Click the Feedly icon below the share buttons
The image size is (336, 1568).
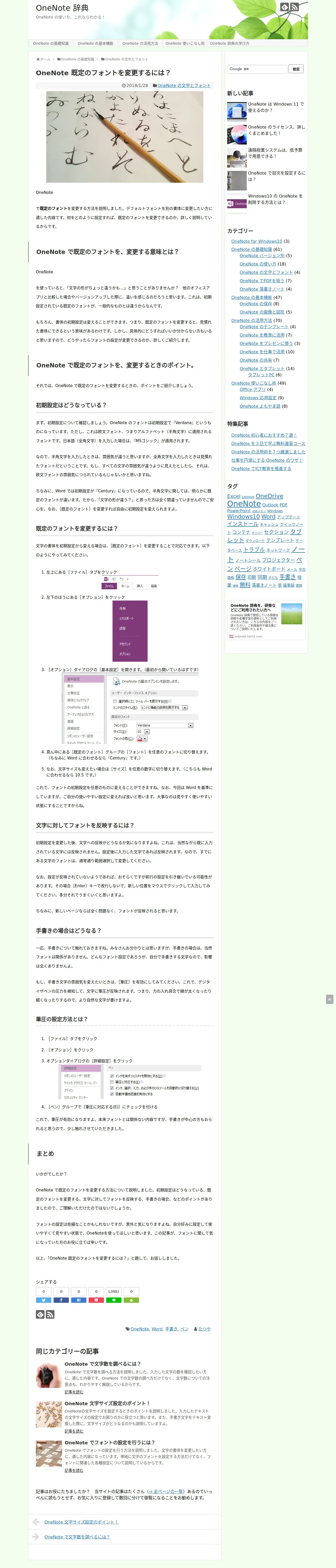click(40, 1315)
